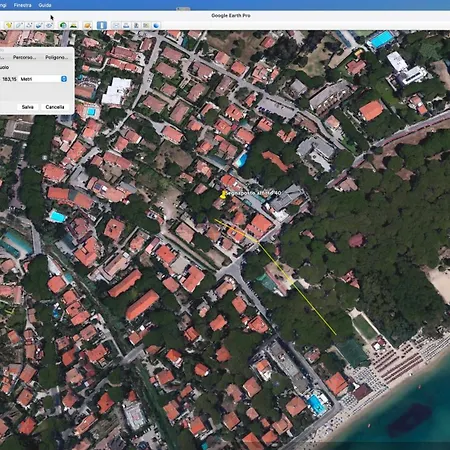The image size is (450, 450).
Task: Print the current map view
Action: (126, 25)
